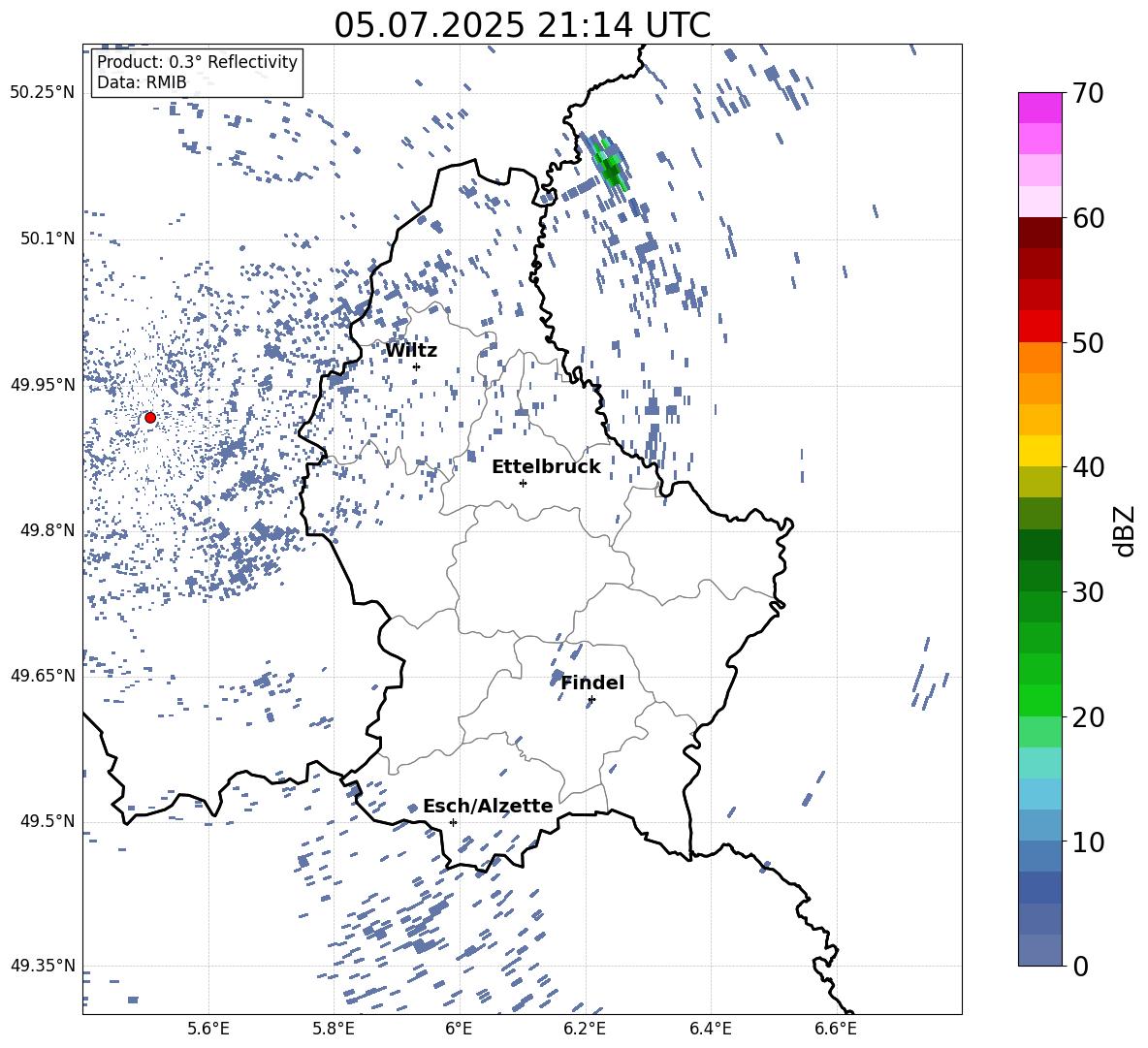Pick the yellow colorbar segment above 40
This screenshot has height=1048, width=1148.
(x=1040, y=451)
